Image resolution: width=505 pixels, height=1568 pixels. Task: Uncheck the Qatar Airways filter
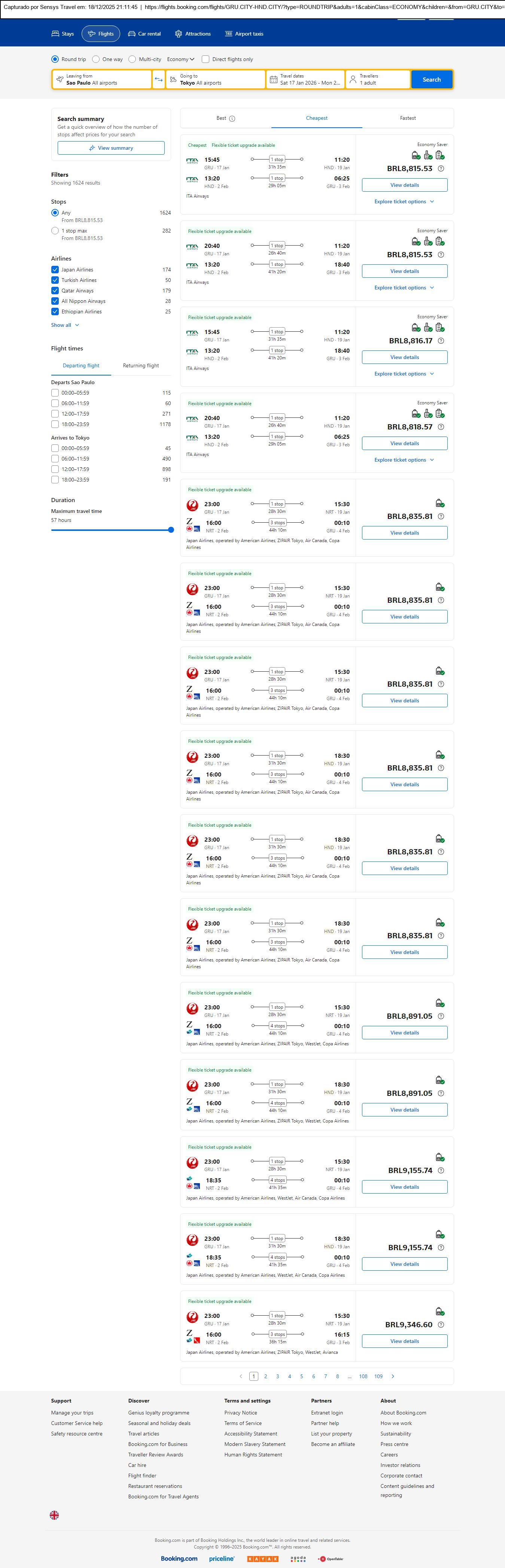pyautogui.click(x=55, y=290)
